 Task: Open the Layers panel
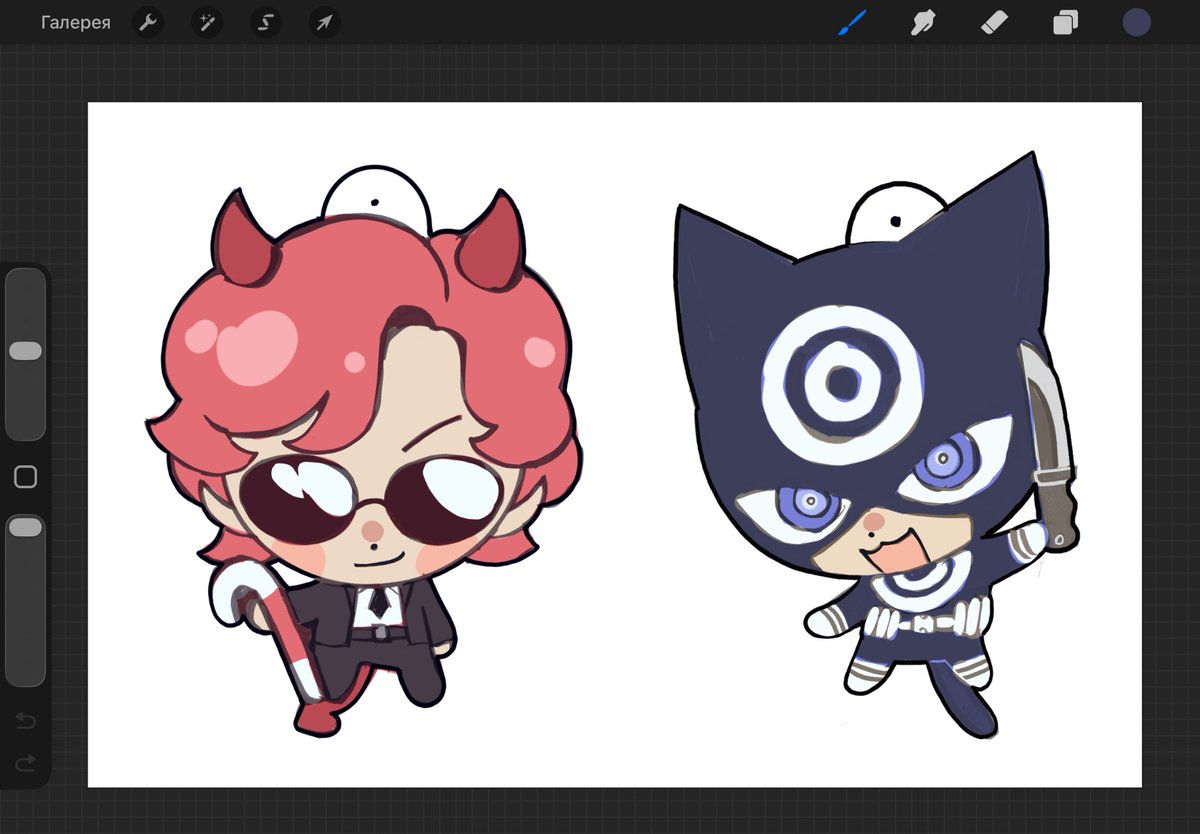[x=1065, y=22]
